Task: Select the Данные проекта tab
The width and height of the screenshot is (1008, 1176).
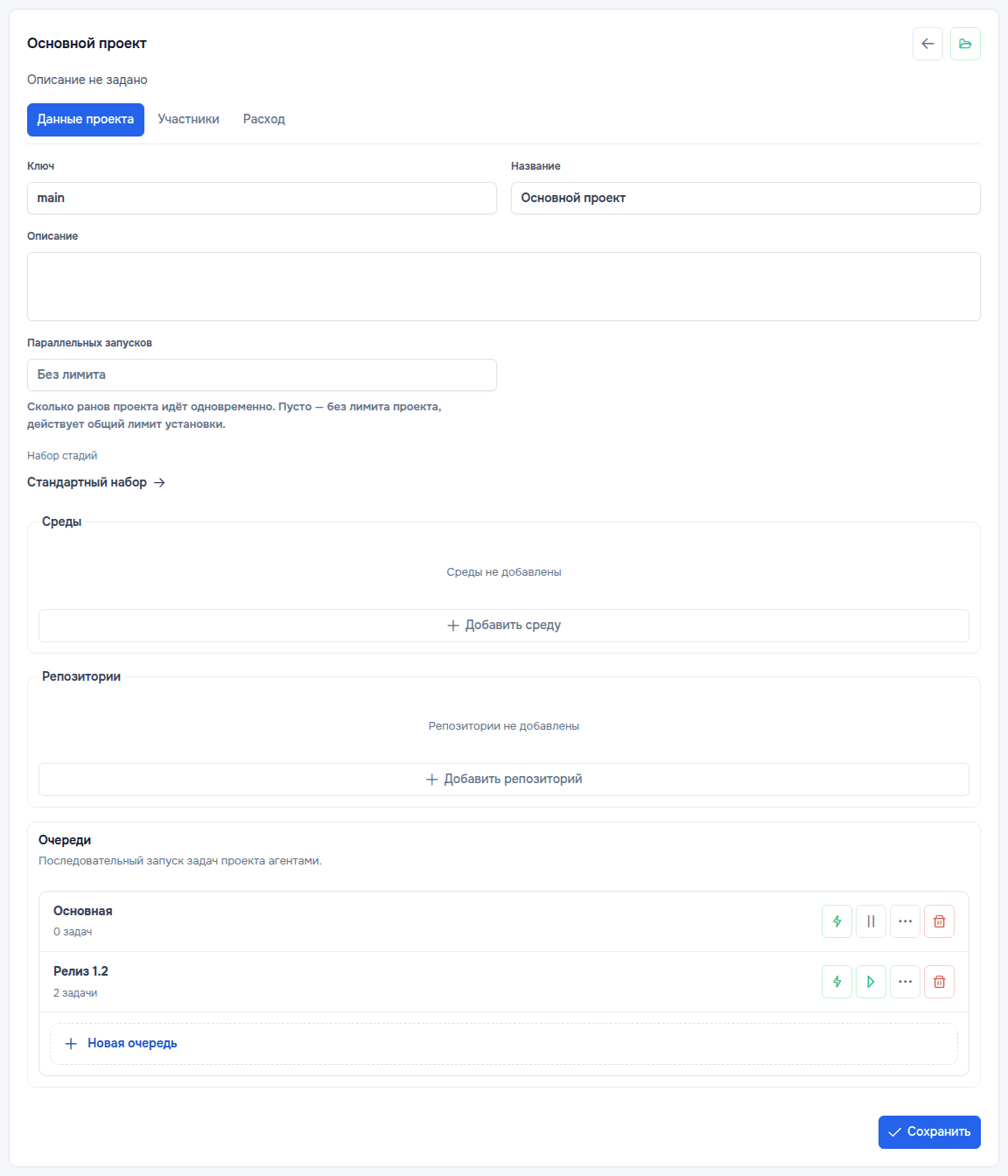Action: pyautogui.click(x=86, y=120)
